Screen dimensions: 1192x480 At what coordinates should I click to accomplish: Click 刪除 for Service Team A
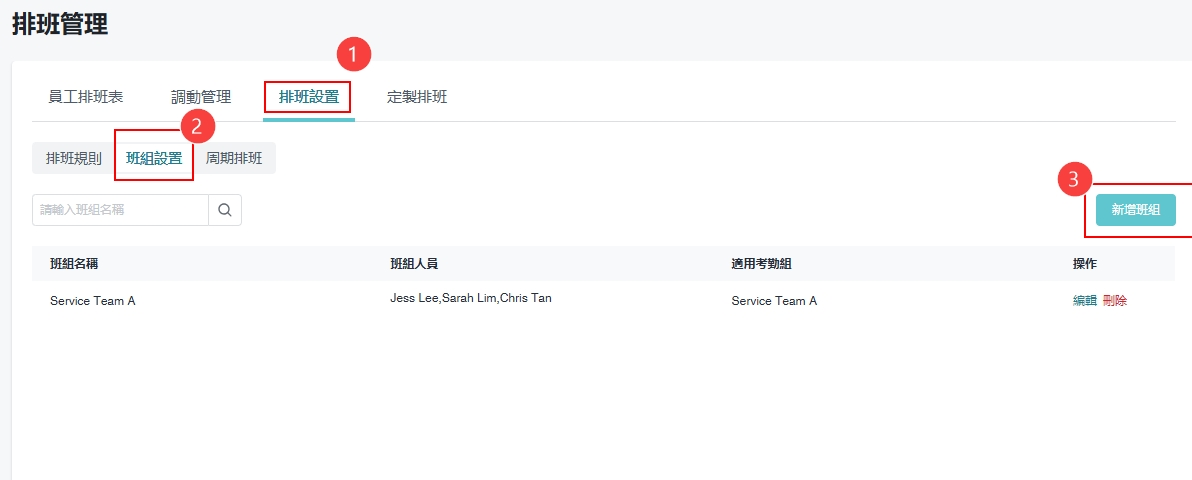point(1115,300)
